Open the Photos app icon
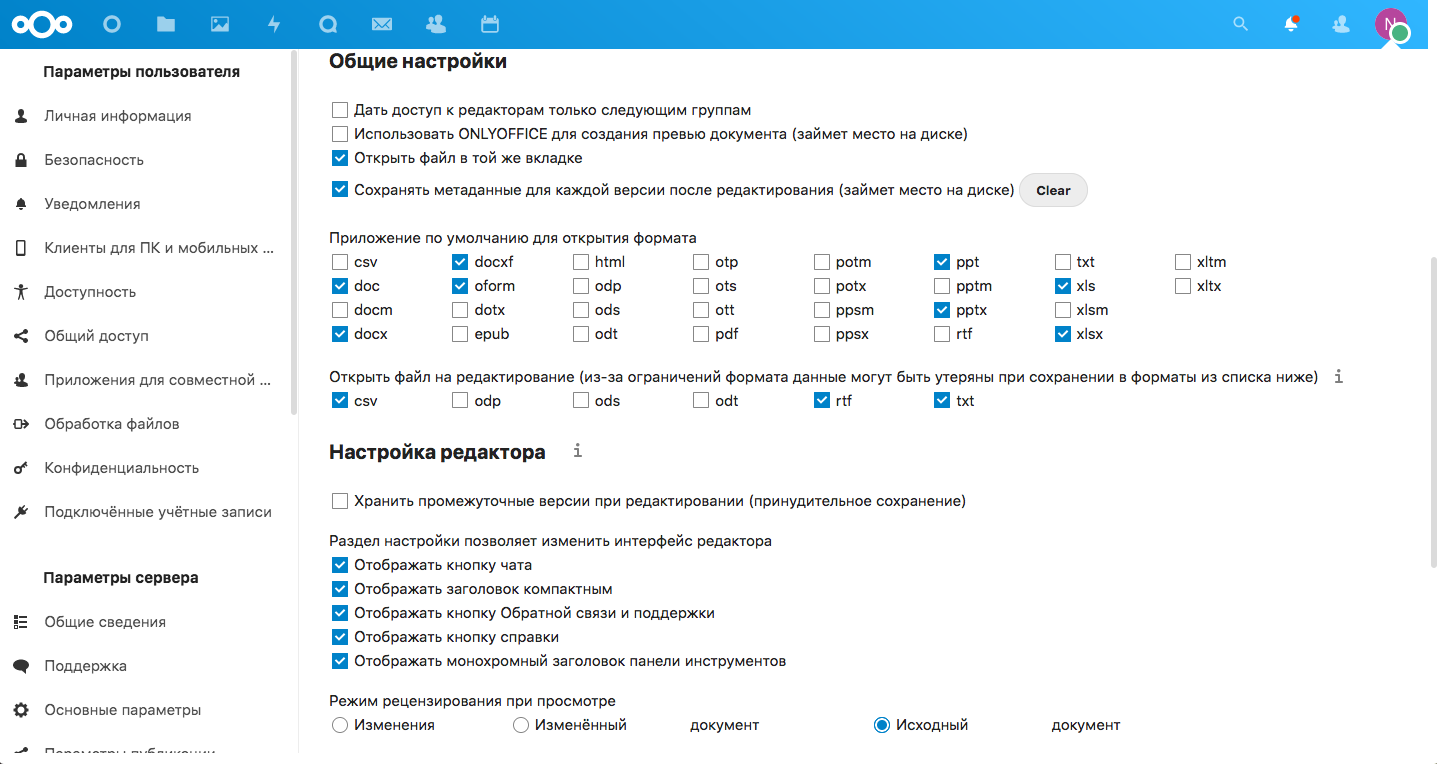 pyautogui.click(x=220, y=24)
